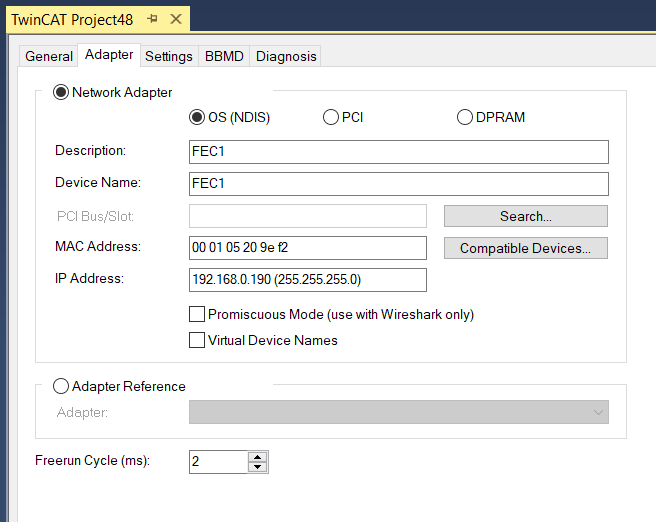The width and height of the screenshot is (656, 522).
Task: Expand the Adapter reference dropdown
Action: (399, 412)
